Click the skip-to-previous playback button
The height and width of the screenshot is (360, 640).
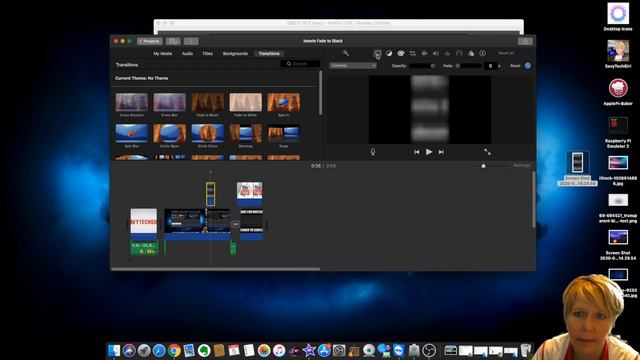416,152
